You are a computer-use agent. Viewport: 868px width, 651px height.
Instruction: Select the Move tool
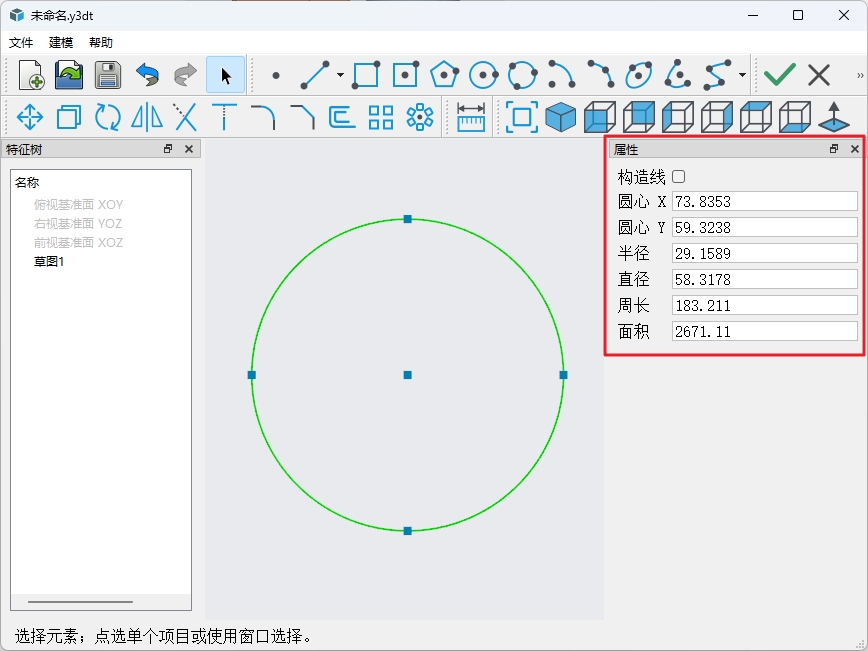tap(30, 117)
